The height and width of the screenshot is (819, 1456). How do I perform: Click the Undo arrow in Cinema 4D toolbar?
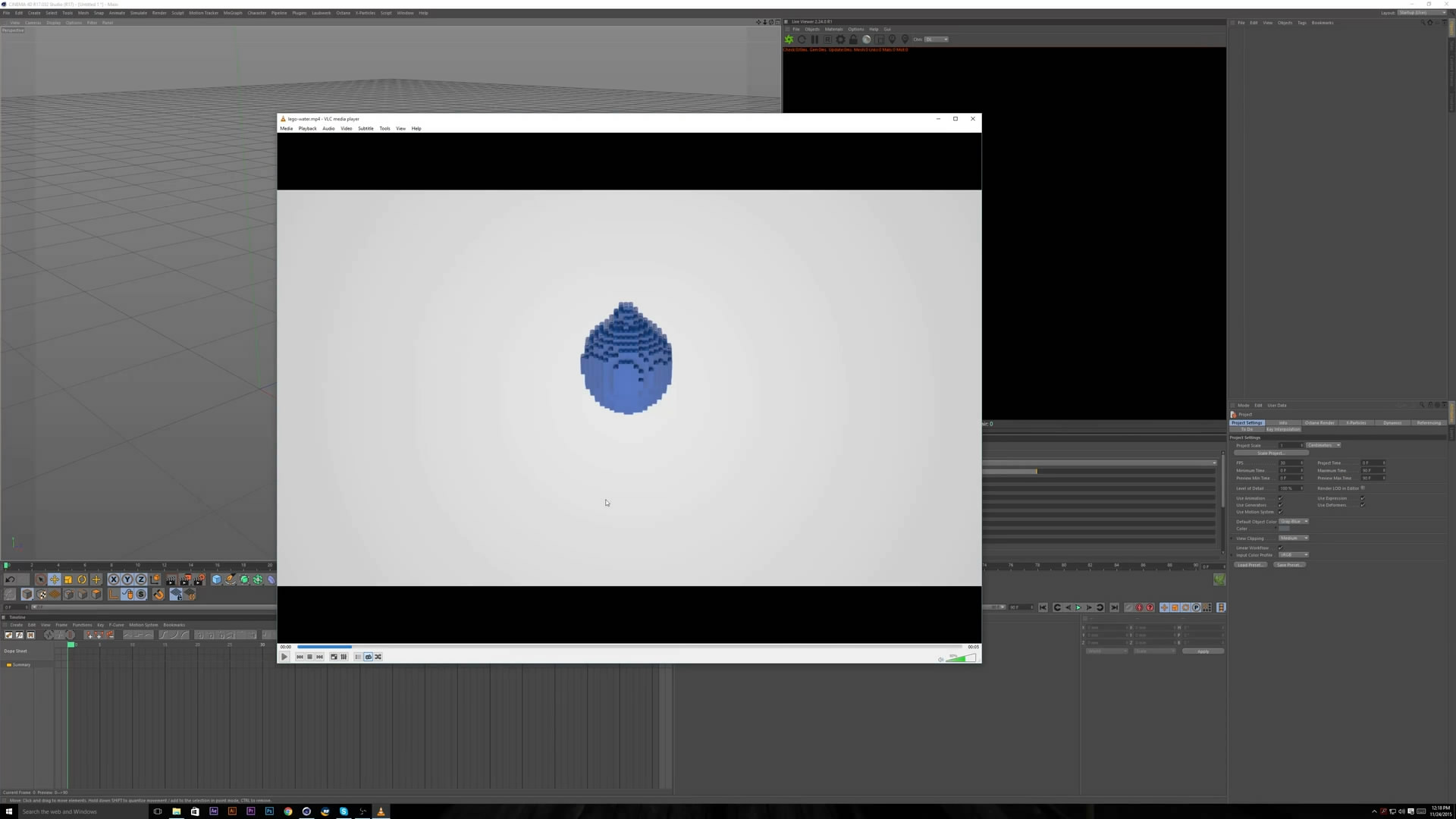click(x=10, y=579)
